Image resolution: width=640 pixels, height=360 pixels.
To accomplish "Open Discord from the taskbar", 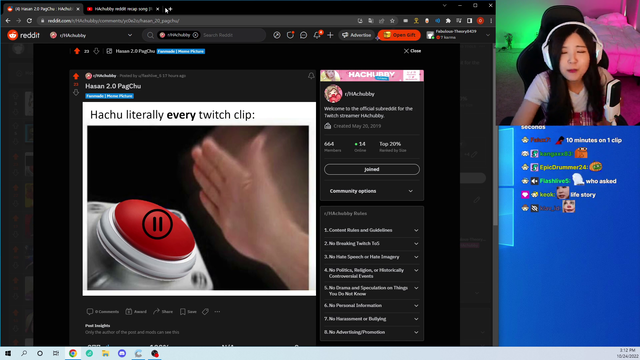I will click(122, 353).
